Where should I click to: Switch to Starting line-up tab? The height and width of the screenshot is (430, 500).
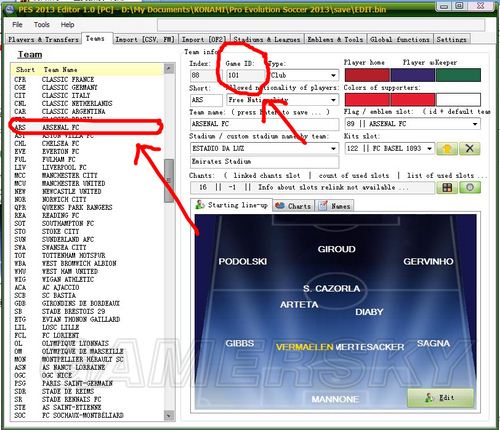pyautogui.click(x=232, y=205)
